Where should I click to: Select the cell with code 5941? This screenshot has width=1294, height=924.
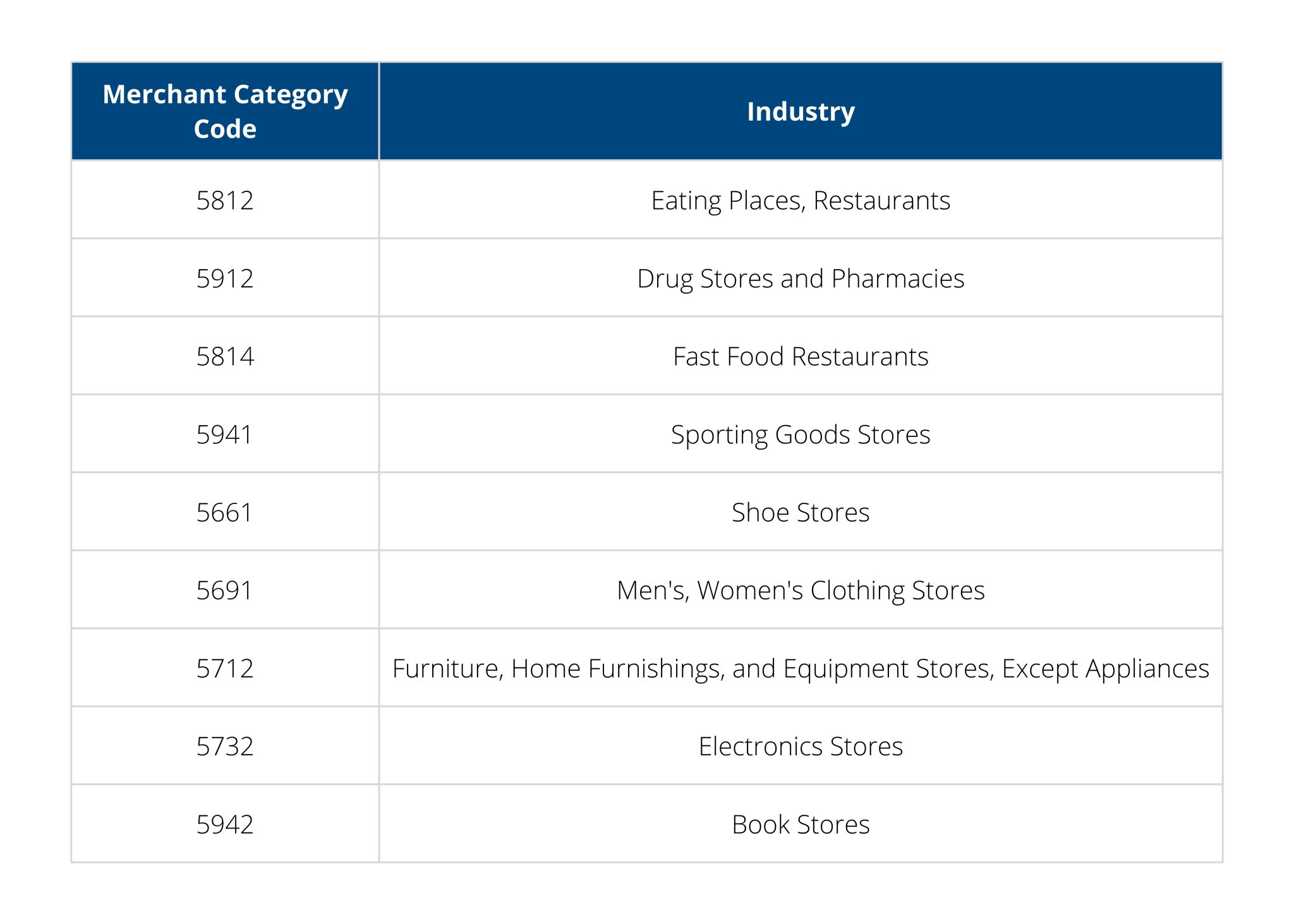[x=225, y=435]
